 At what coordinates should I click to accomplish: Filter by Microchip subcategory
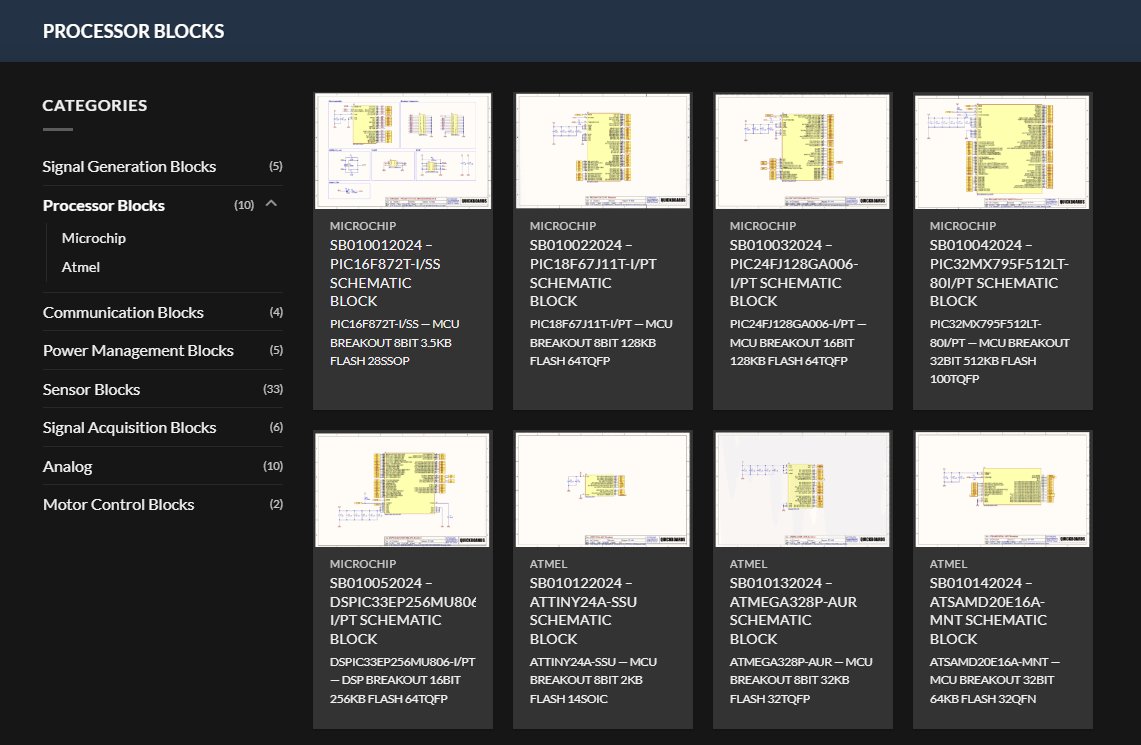94,238
